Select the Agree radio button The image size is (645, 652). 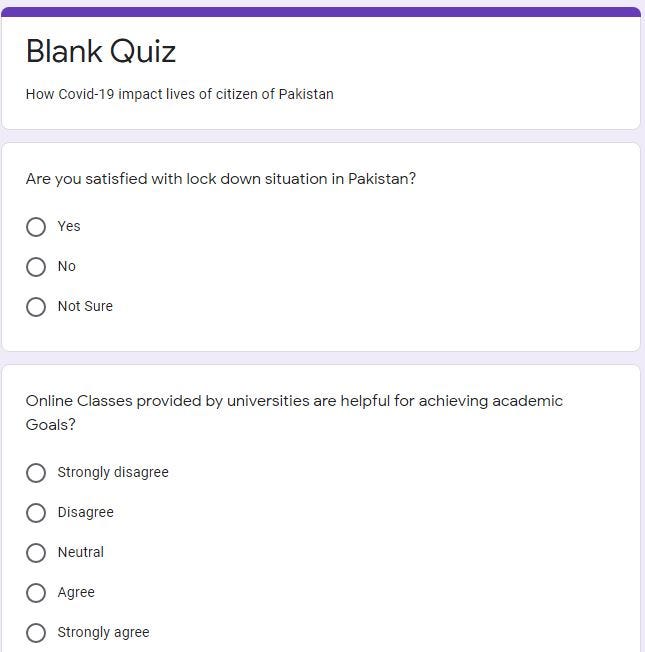coord(36,593)
